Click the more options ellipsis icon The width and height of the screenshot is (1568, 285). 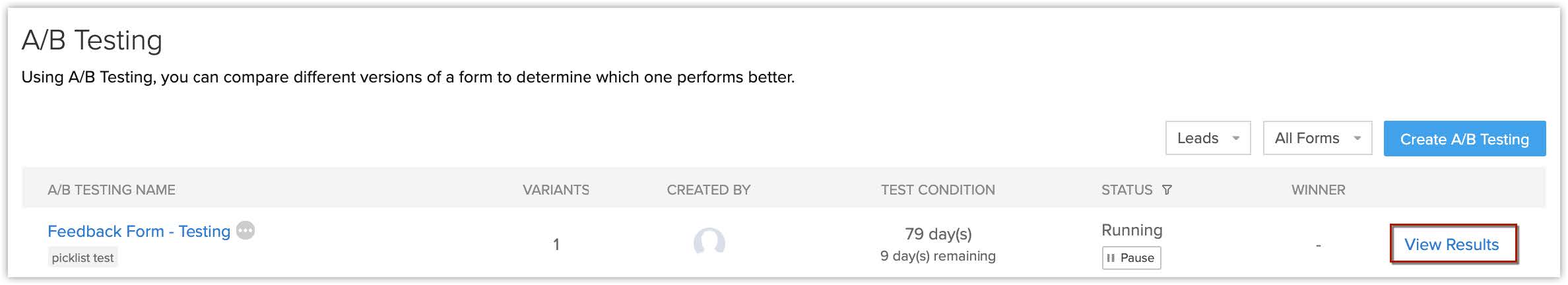[245, 230]
